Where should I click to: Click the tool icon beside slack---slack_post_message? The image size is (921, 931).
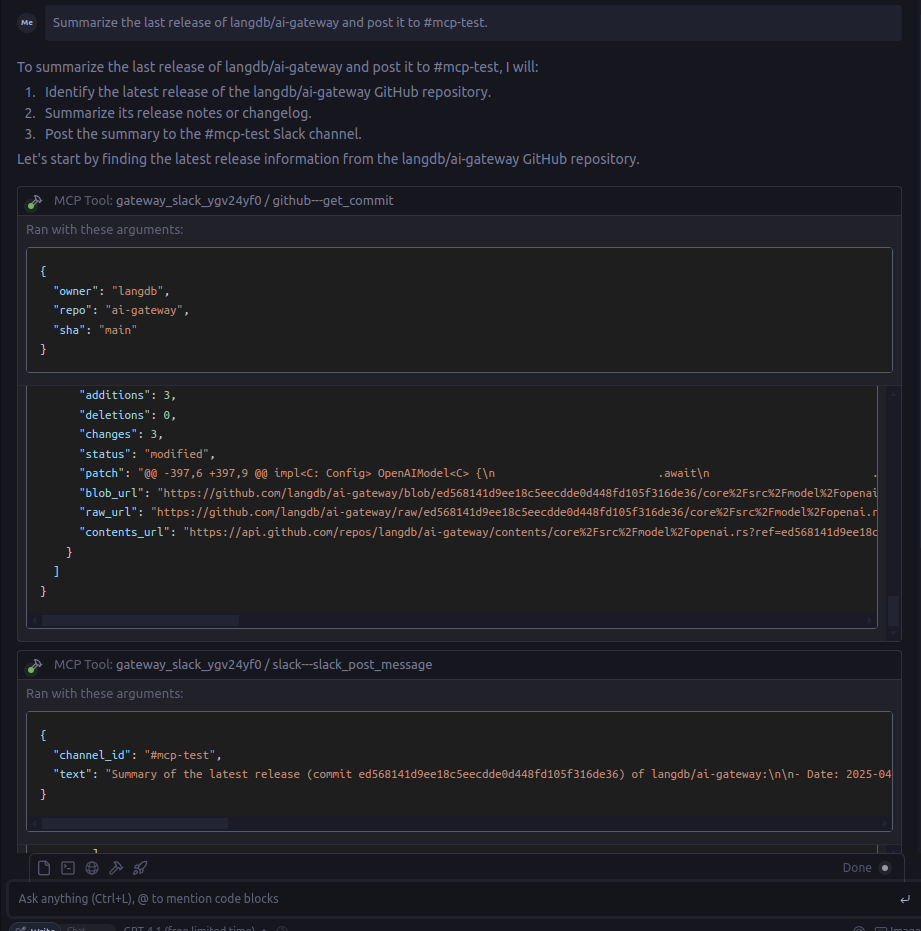[x=36, y=665]
